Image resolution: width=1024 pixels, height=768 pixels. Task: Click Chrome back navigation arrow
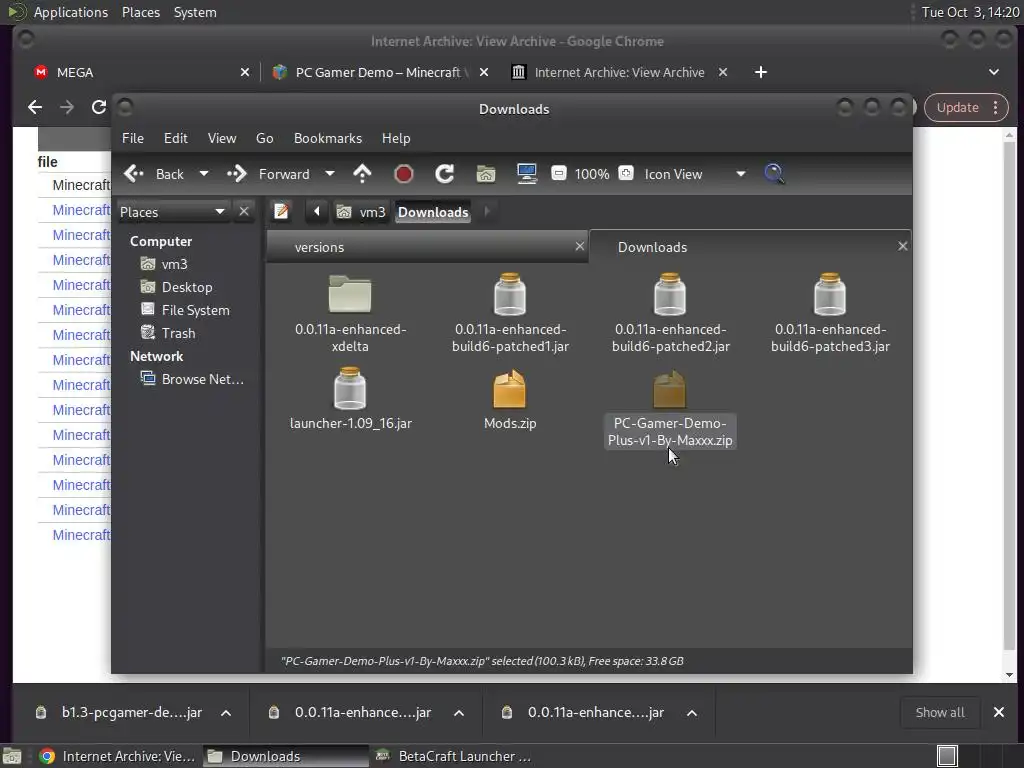click(x=35, y=107)
